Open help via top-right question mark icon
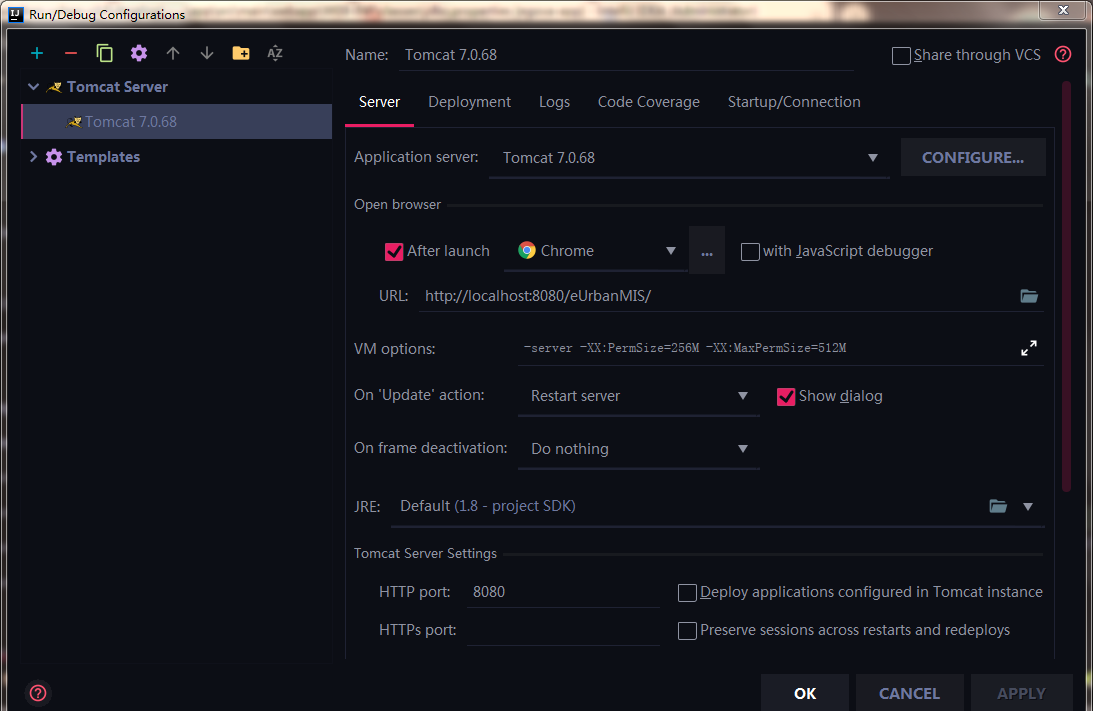 1063,54
